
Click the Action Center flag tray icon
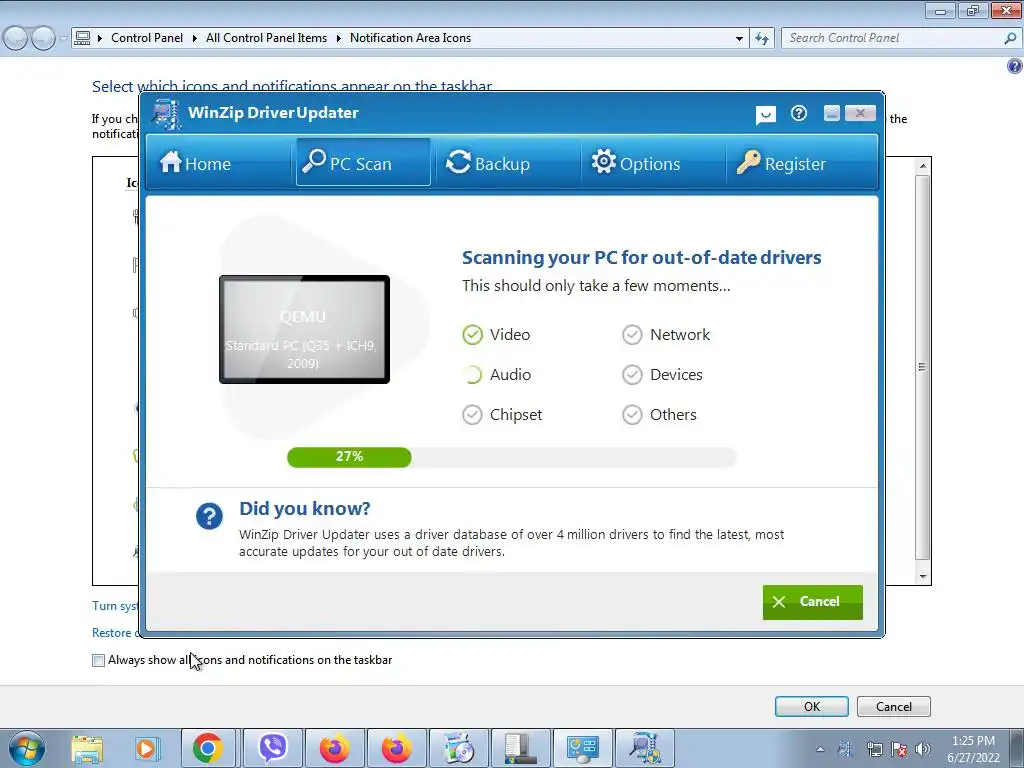[x=899, y=749]
